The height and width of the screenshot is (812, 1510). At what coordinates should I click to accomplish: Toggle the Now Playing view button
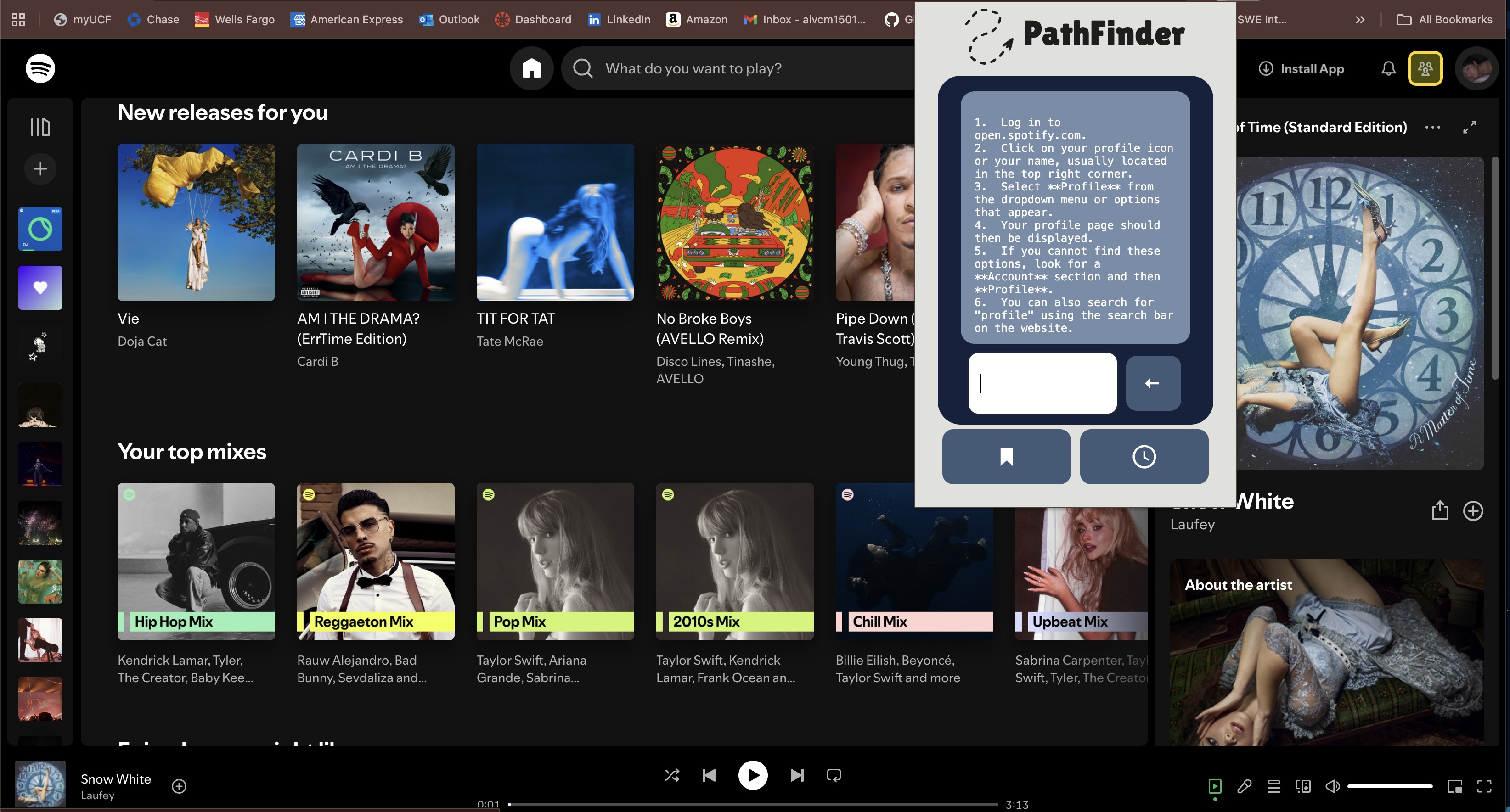[1215, 786]
